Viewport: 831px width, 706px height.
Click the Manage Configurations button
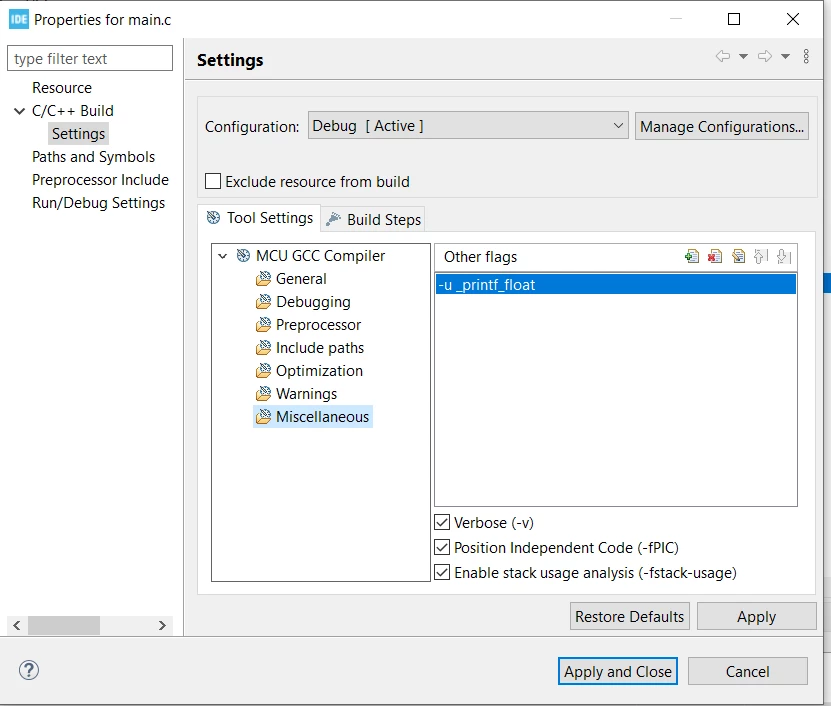tap(722, 126)
